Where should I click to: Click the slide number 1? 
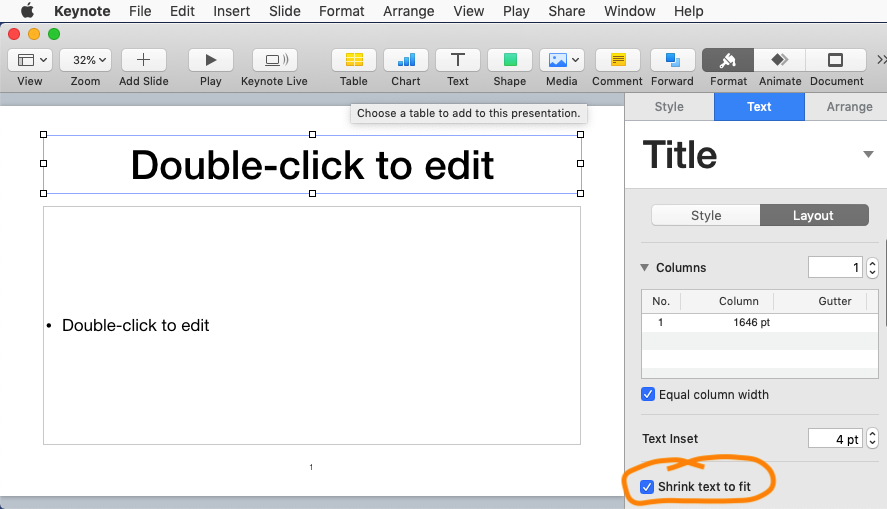click(x=311, y=467)
